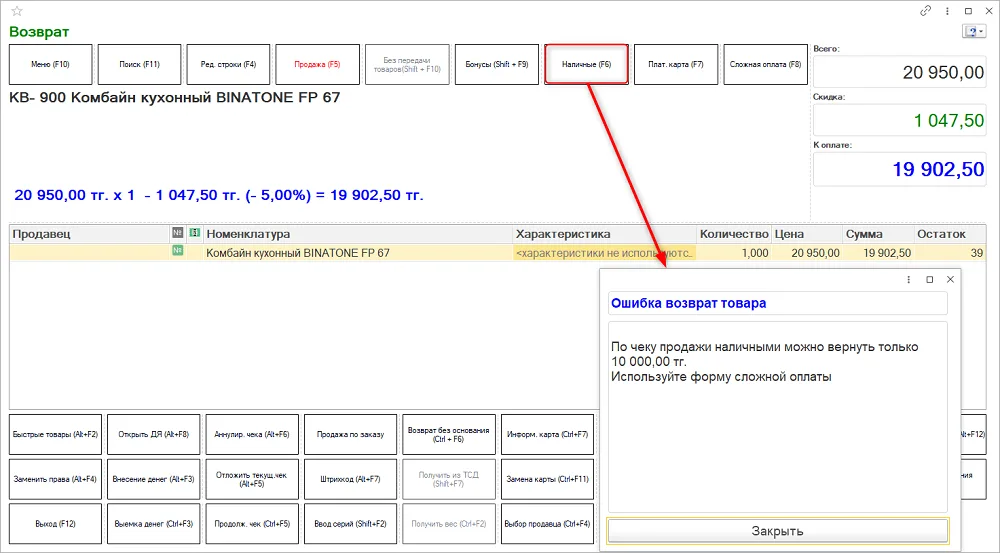The image size is (1000, 553).
Task: Open Сложная оплата (F8) form
Action: pos(765,64)
